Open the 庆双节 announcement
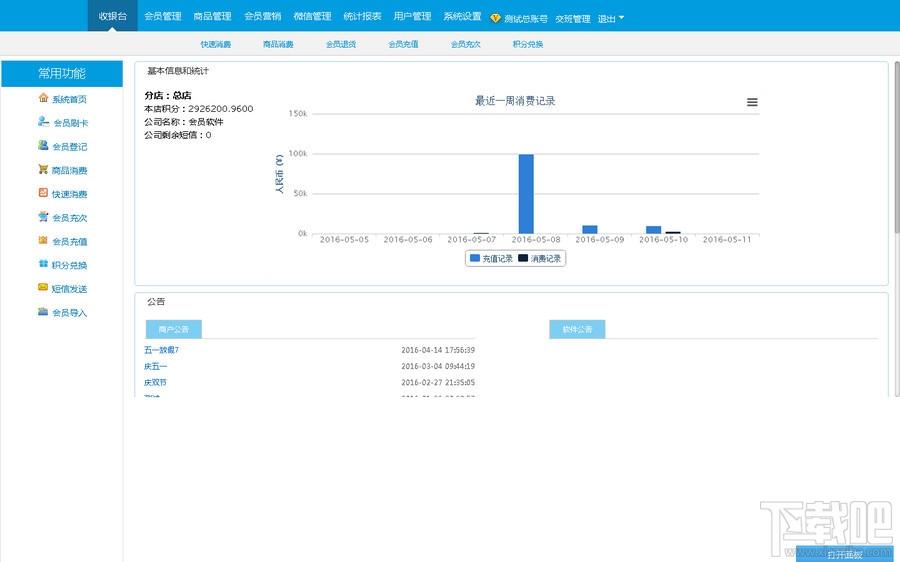The image size is (900, 562). (156, 382)
